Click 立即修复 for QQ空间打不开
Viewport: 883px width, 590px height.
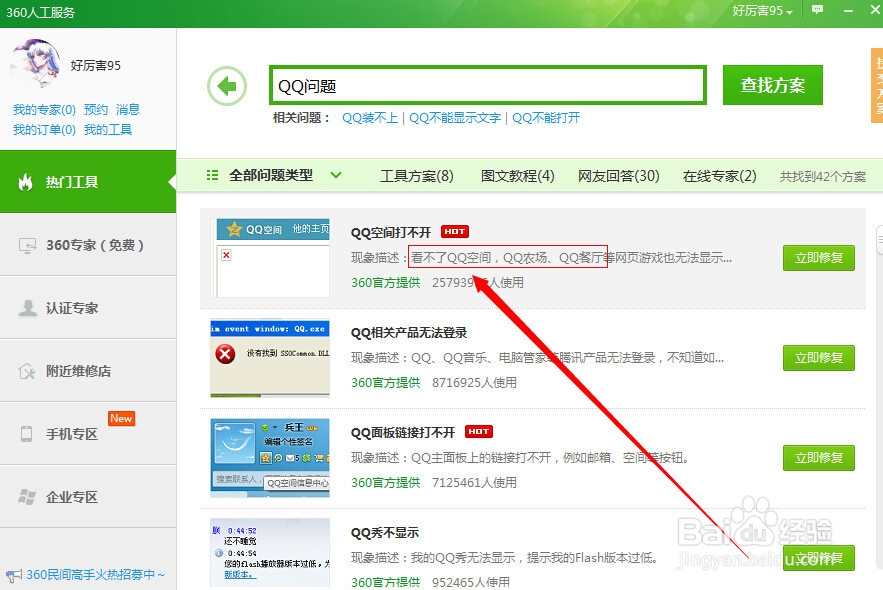[x=819, y=258]
